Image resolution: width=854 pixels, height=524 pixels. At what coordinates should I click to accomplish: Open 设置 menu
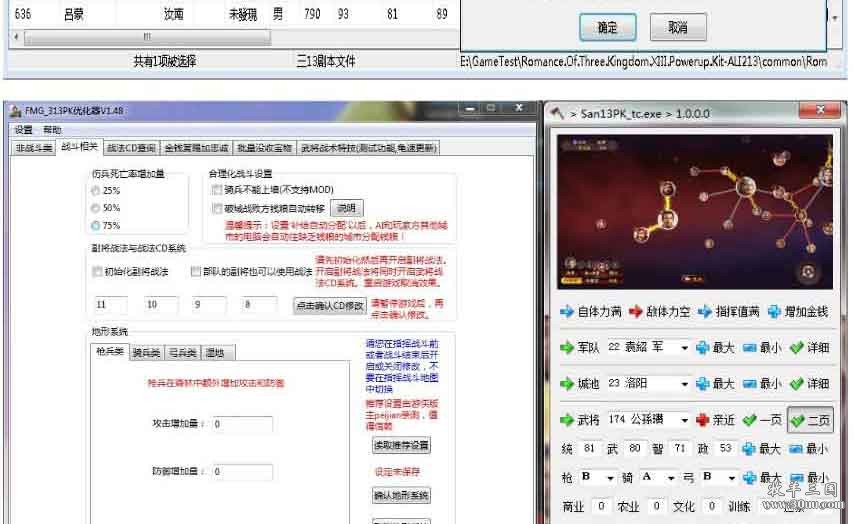tap(23, 130)
